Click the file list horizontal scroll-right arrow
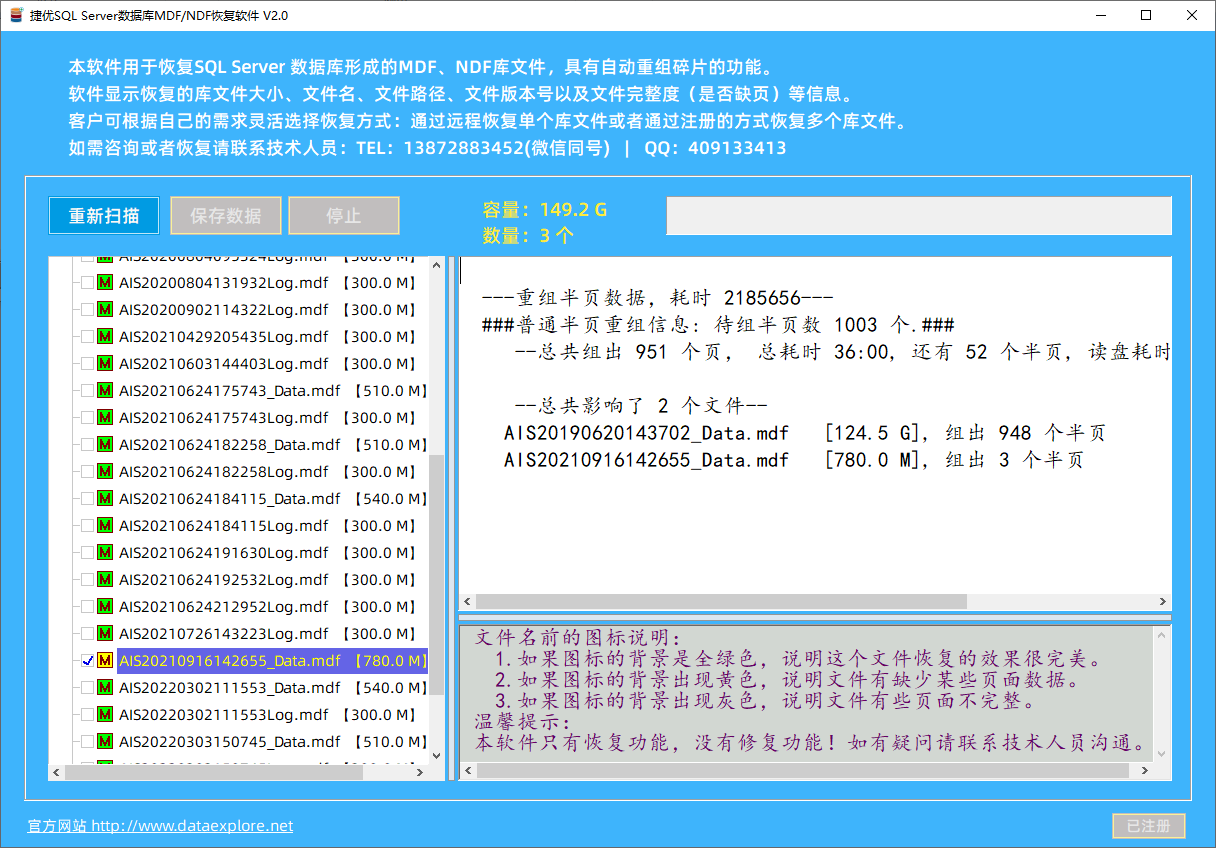 (420, 772)
